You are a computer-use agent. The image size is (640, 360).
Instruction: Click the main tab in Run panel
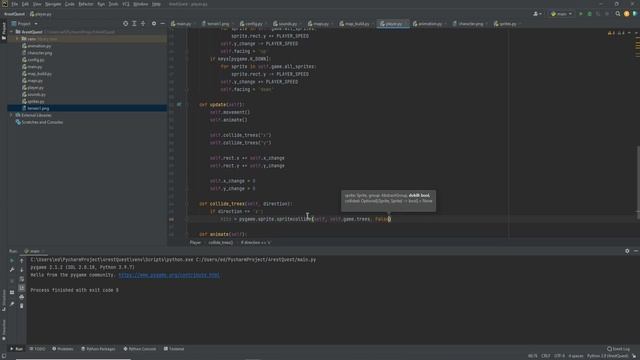coord(34,251)
